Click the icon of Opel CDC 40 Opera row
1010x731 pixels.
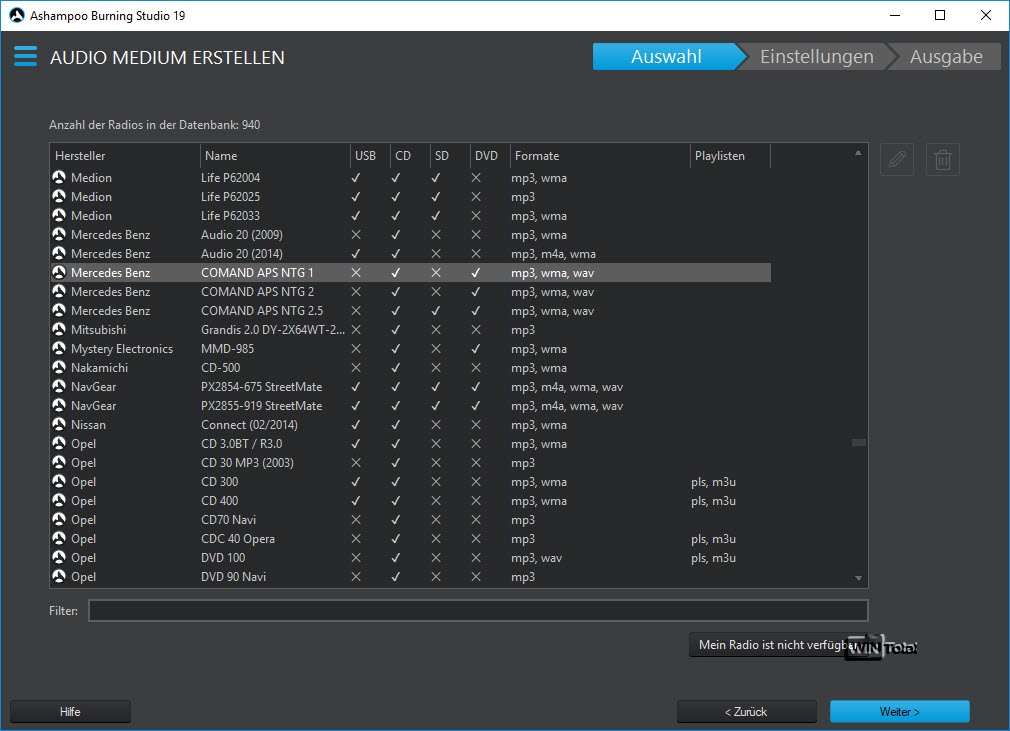click(59, 538)
